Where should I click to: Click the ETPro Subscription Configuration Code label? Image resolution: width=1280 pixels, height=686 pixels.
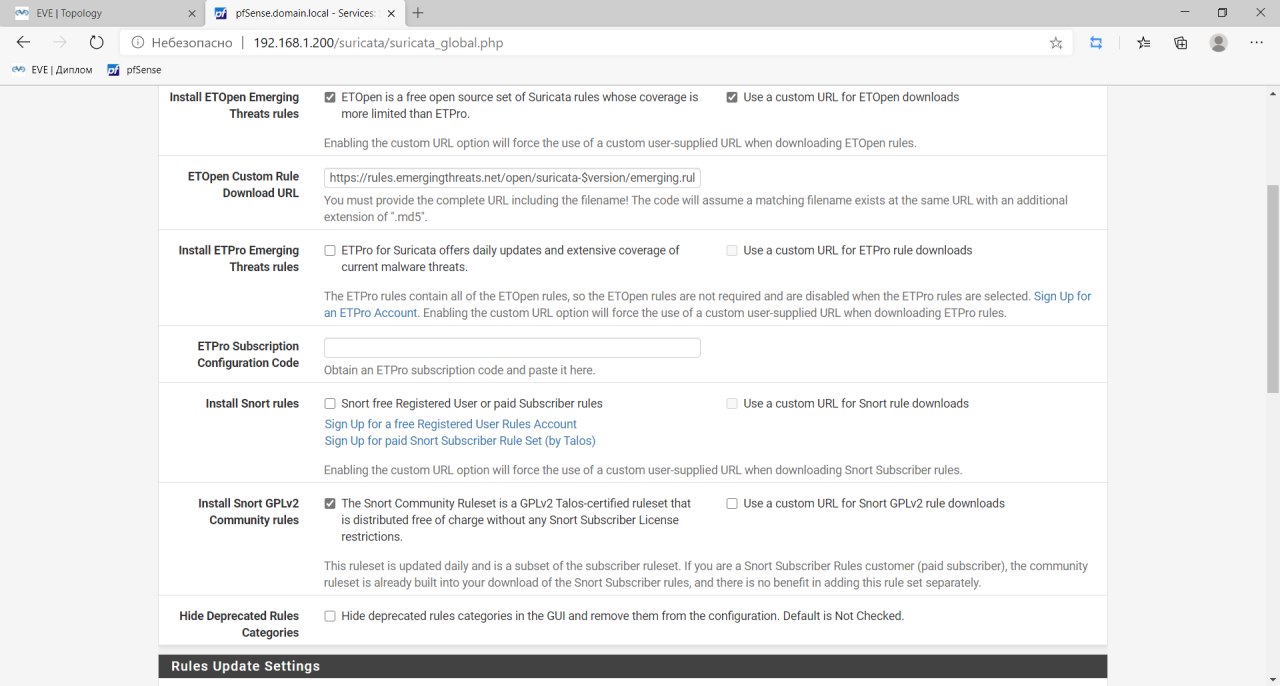[248, 355]
